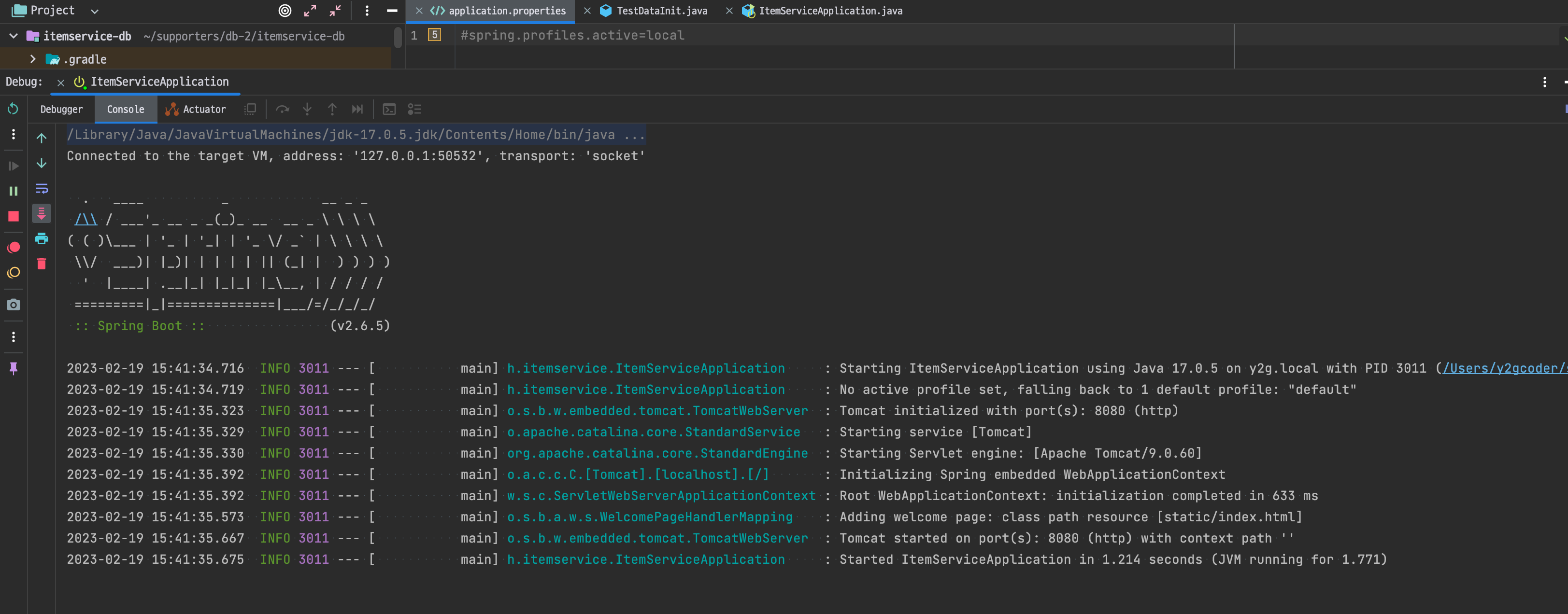Click the 'org.apache.catalina.core.StandardEngine' logger name
Screen dimensions: 1568x614
657,453
